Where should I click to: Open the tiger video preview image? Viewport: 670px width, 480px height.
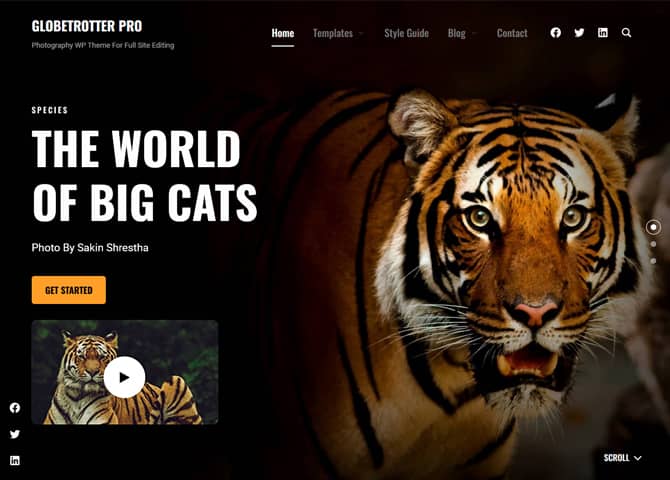pos(125,372)
